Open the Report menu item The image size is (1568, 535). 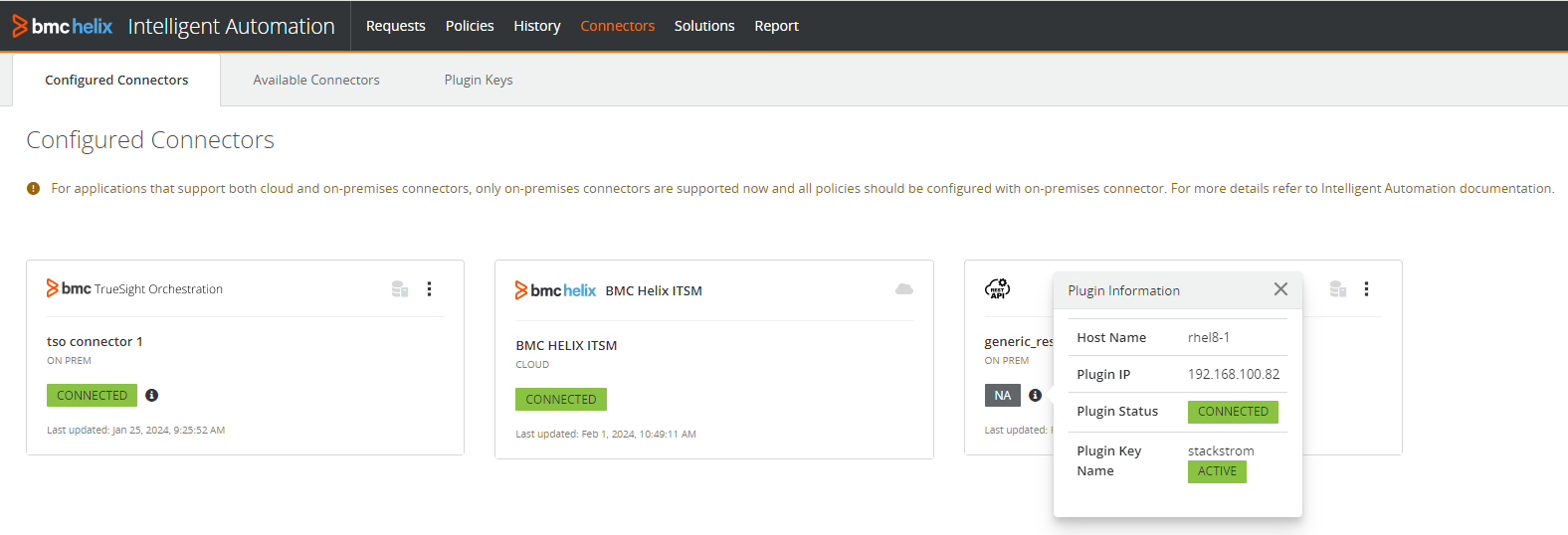(776, 26)
